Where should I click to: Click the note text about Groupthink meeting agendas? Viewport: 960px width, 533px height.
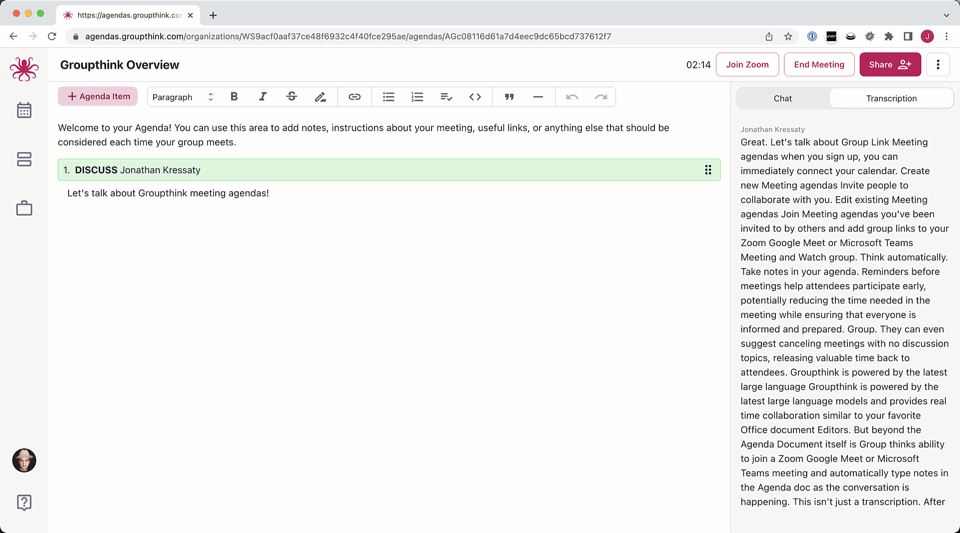(168, 193)
